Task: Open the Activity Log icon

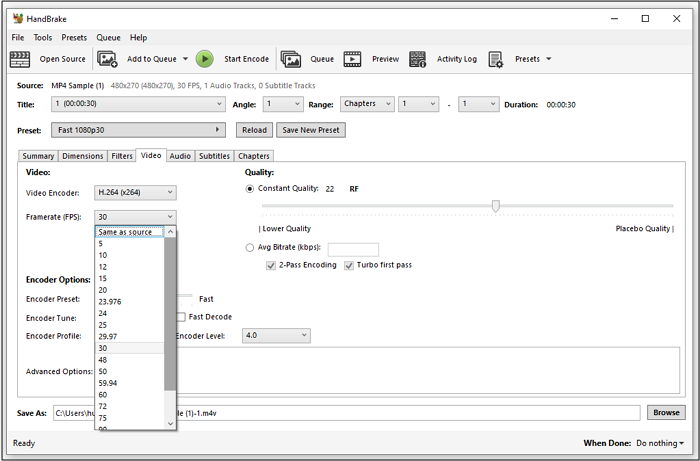Action: coord(418,59)
